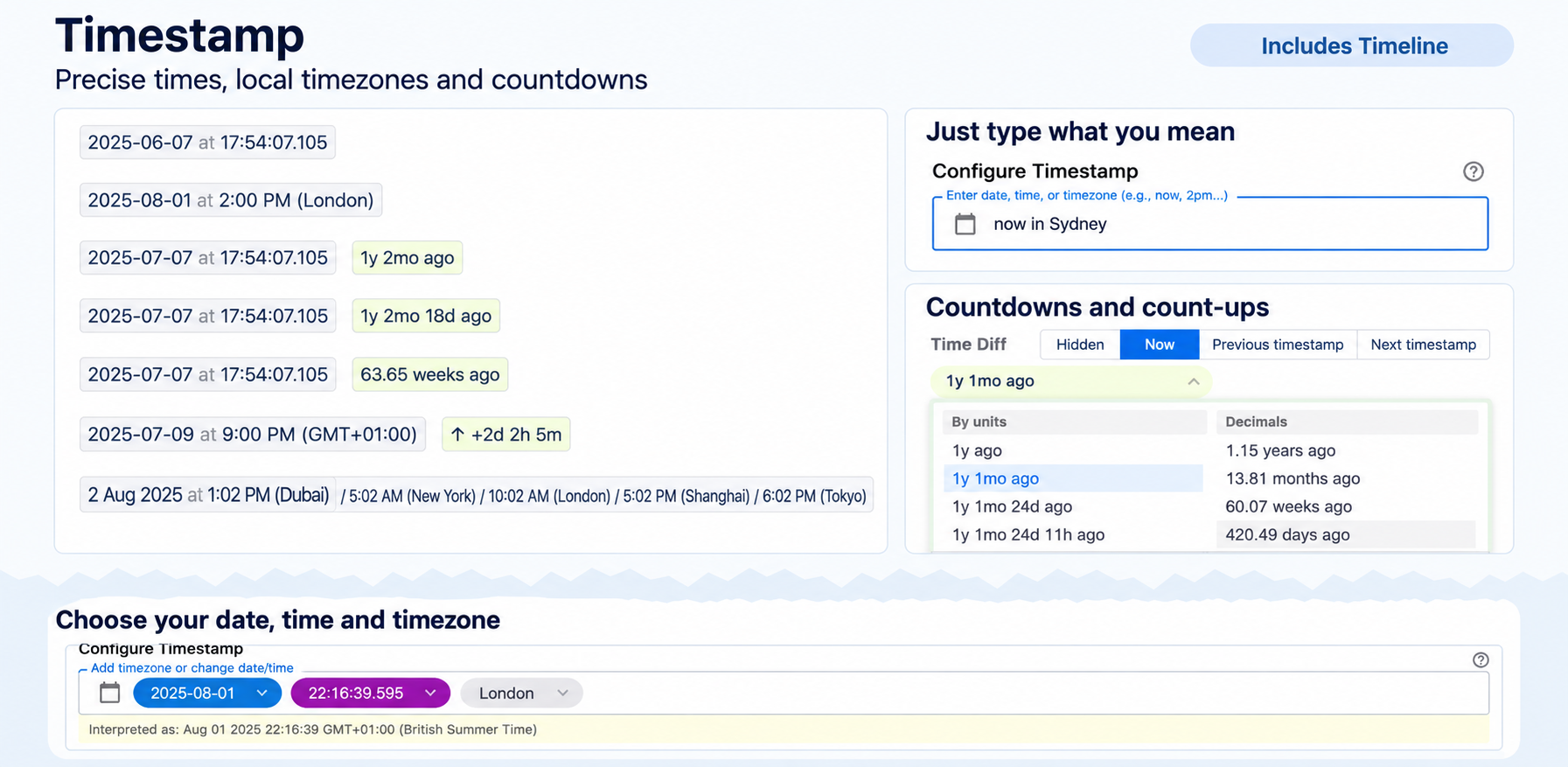Select the Now time diff option
Viewport: 1568px width, 767px height.
pos(1160,345)
